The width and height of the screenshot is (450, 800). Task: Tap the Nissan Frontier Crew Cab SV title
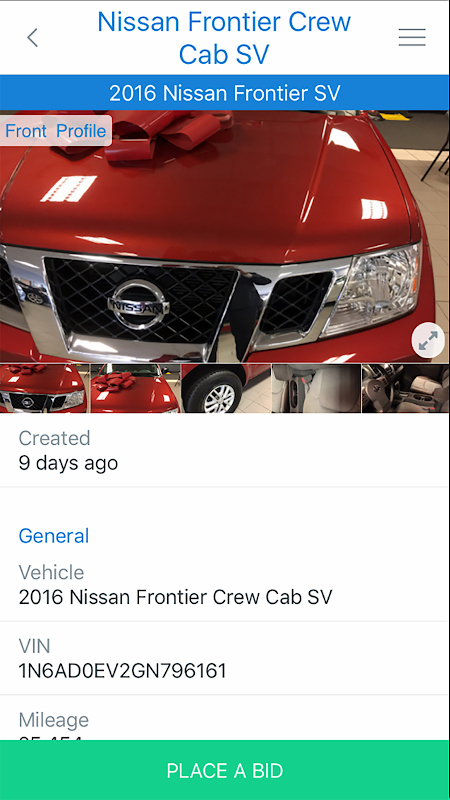[x=224, y=38]
